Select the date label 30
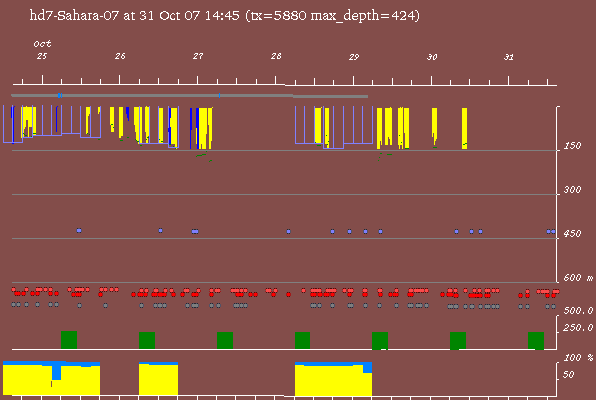Viewport: 596px width, 400px height. click(432, 57)
